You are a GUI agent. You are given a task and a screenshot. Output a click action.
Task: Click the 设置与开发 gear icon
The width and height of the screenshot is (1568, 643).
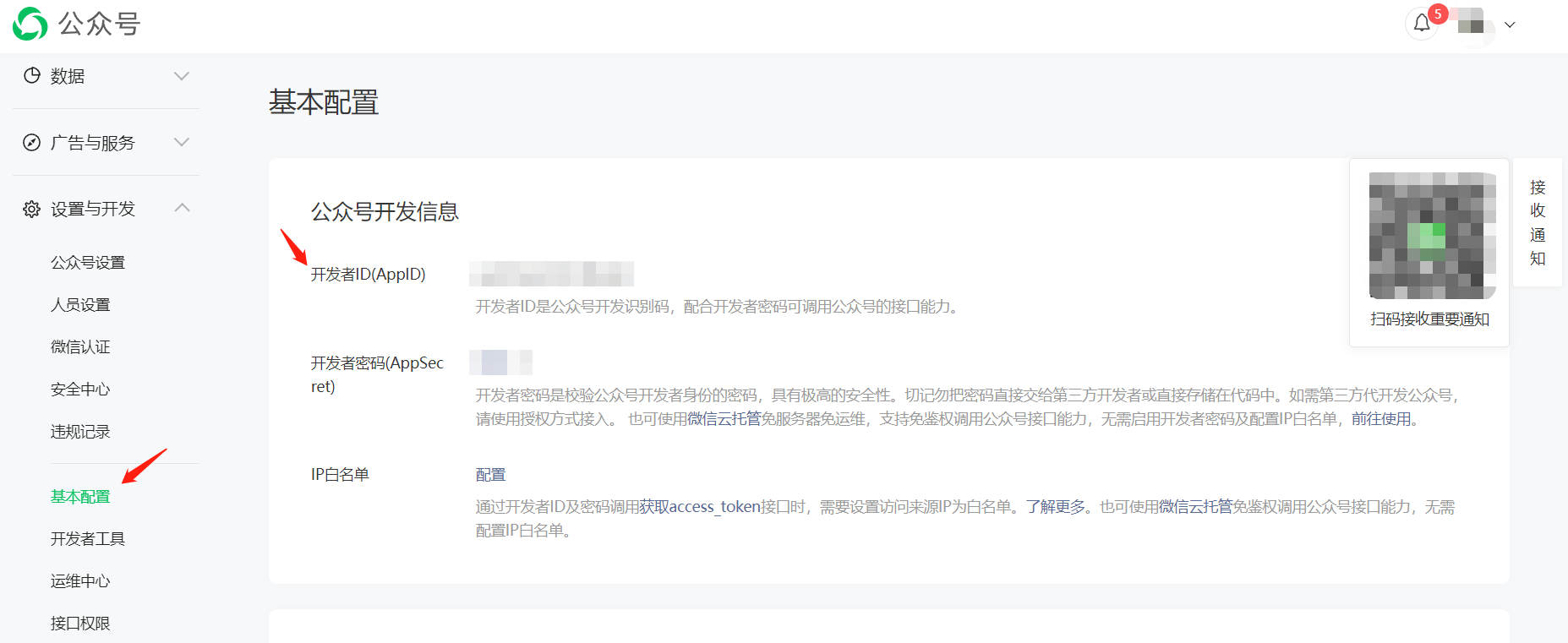(32, 209)
